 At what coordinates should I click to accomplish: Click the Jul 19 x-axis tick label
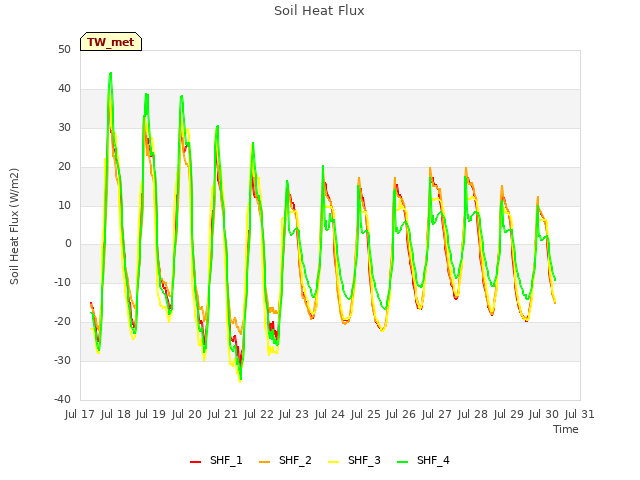pos(151,414)
